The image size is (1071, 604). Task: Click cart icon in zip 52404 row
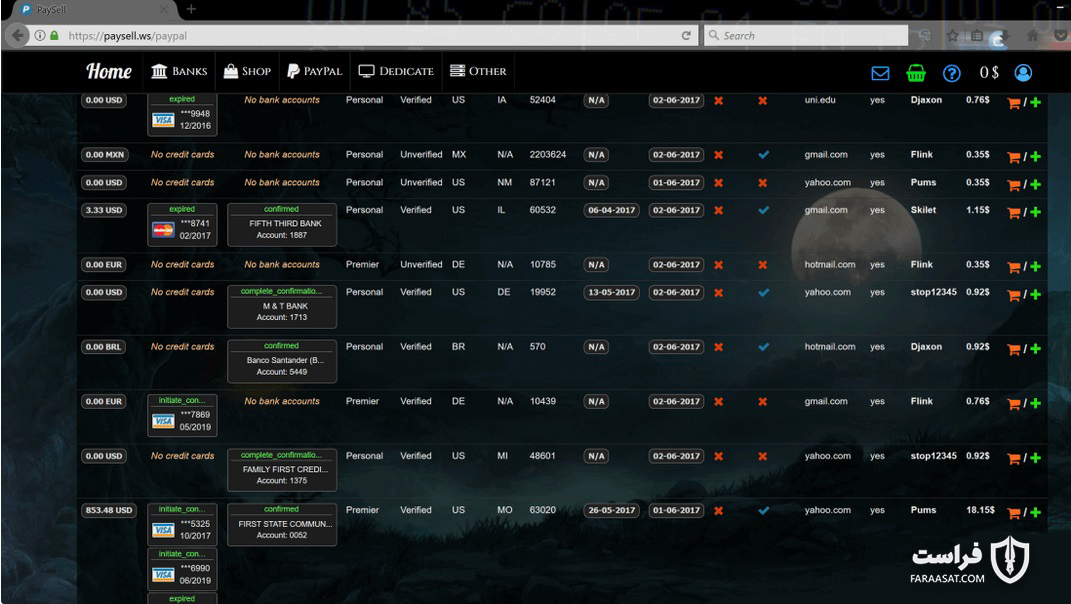pyautogui.click(x=1014, y=103)
